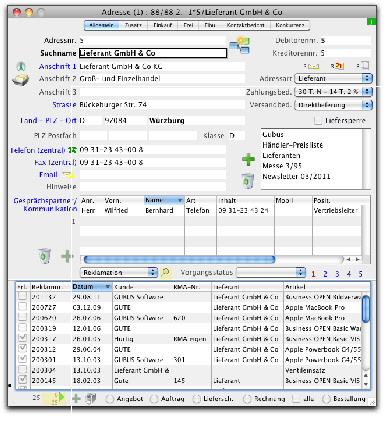The height and width of the screenshot is (421, 388).
Task: Select the Rechnung radio button
Action: click(x=247, y=399)
